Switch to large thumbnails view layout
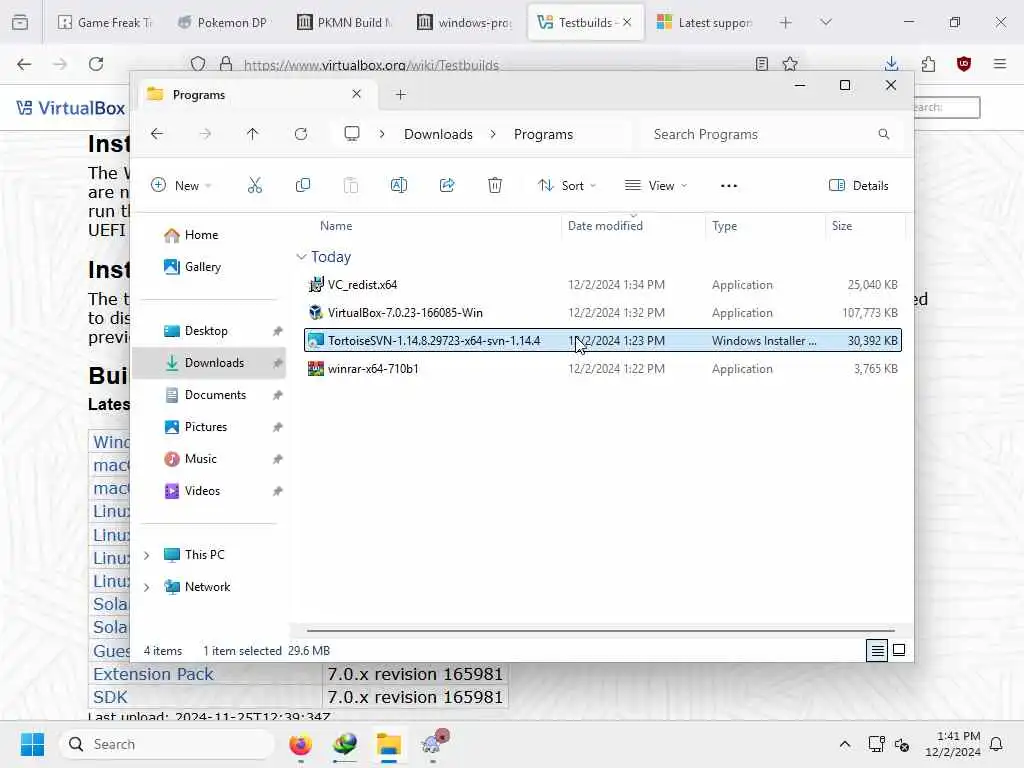Viewport: 1024px width, 768px height. pyautogui.click(x=899, y=650)
